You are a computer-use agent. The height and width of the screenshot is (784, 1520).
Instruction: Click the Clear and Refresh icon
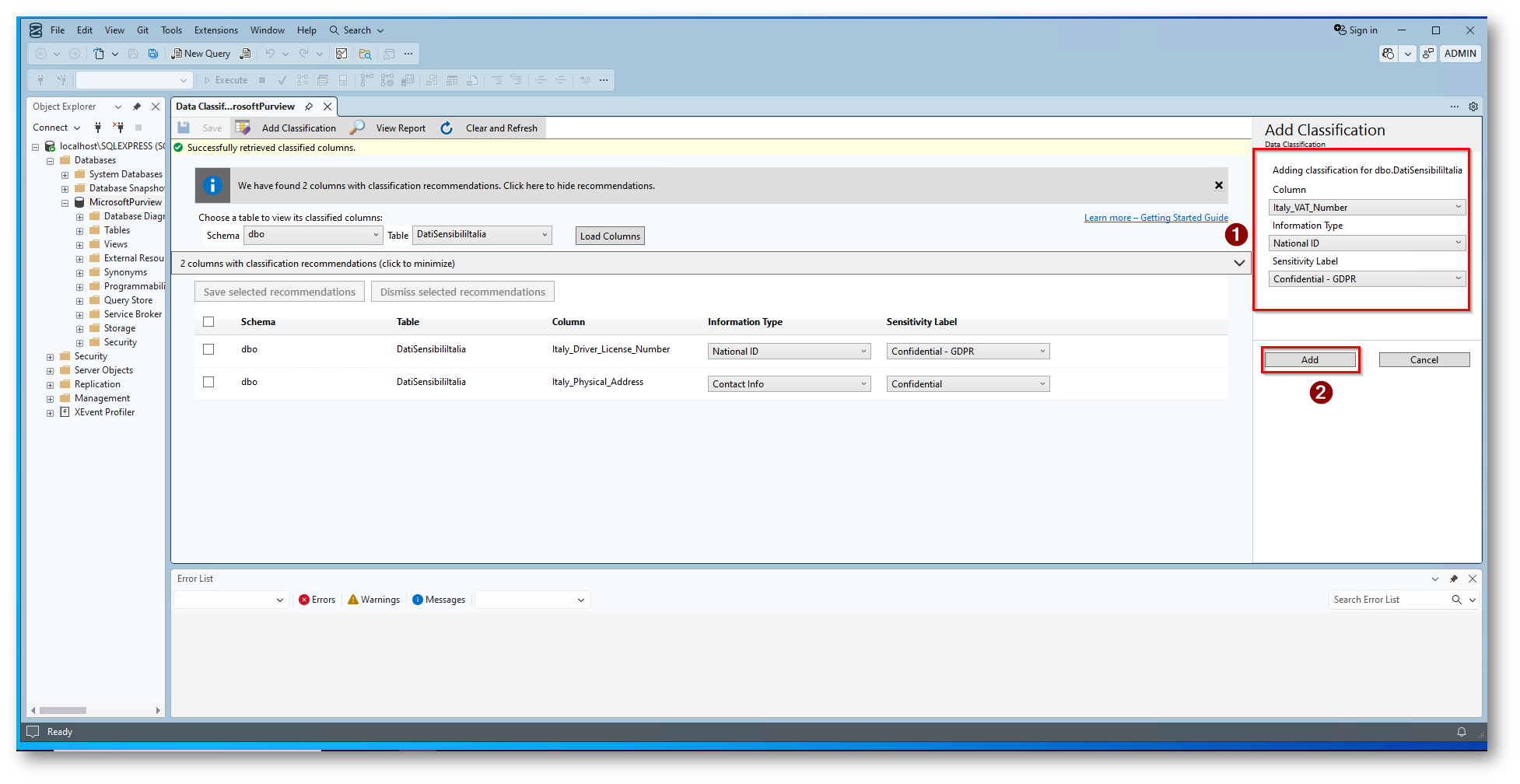447,128
